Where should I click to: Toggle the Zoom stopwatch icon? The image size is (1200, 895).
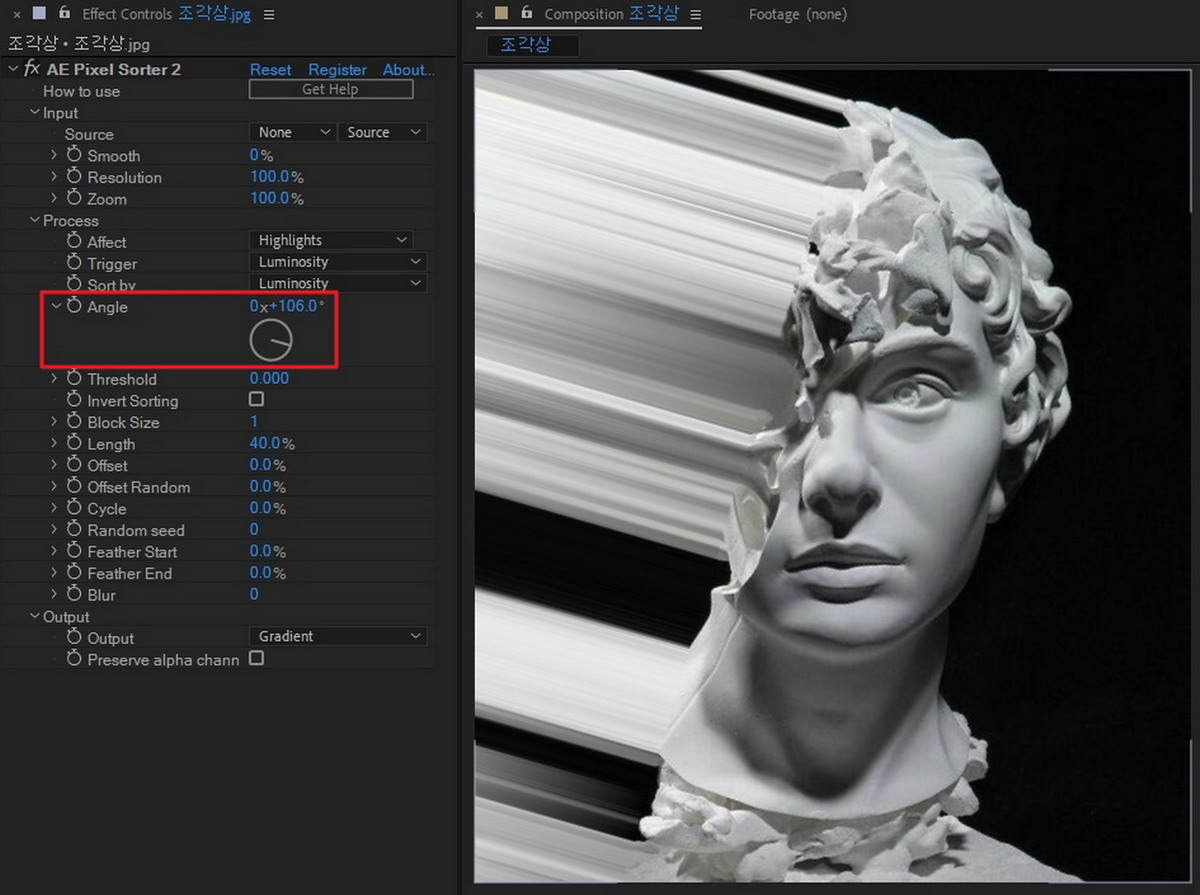[x=74, y=199]
